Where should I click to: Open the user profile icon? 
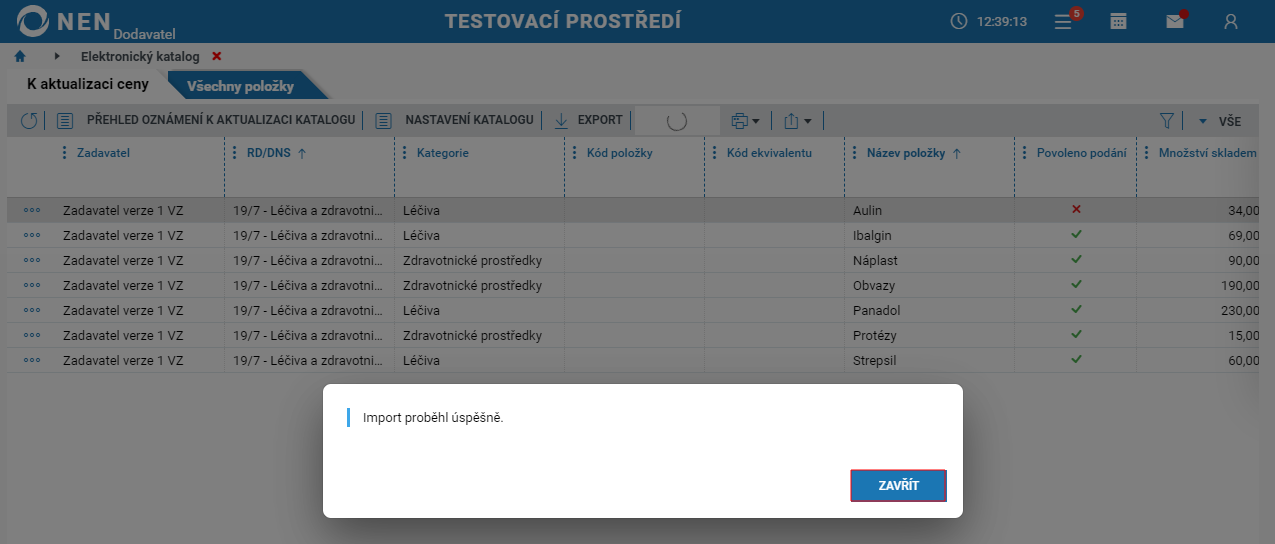pyautogui.click(x=1231, y=21)
